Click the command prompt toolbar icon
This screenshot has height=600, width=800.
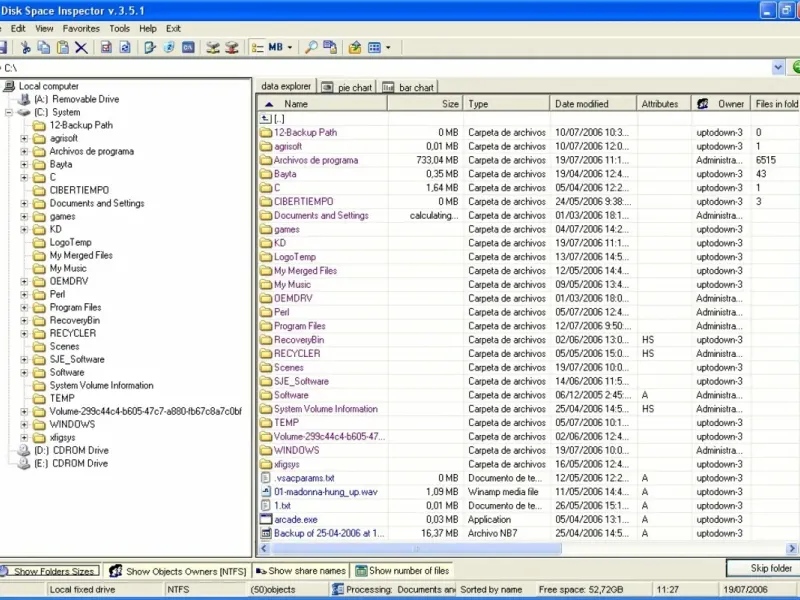point(188,47)
